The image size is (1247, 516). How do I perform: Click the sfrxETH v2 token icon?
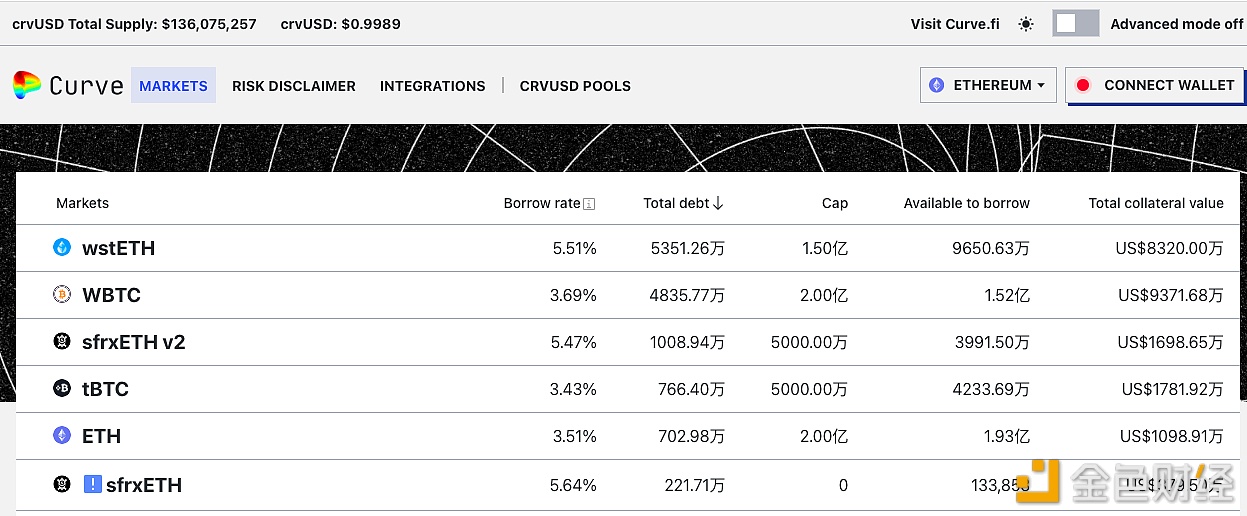point(62,341)
